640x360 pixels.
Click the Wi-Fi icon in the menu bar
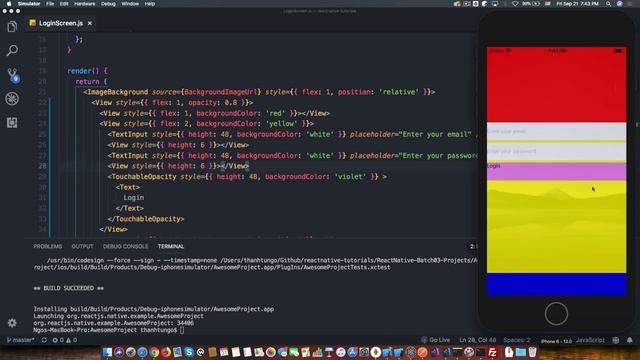pos(515,4)
